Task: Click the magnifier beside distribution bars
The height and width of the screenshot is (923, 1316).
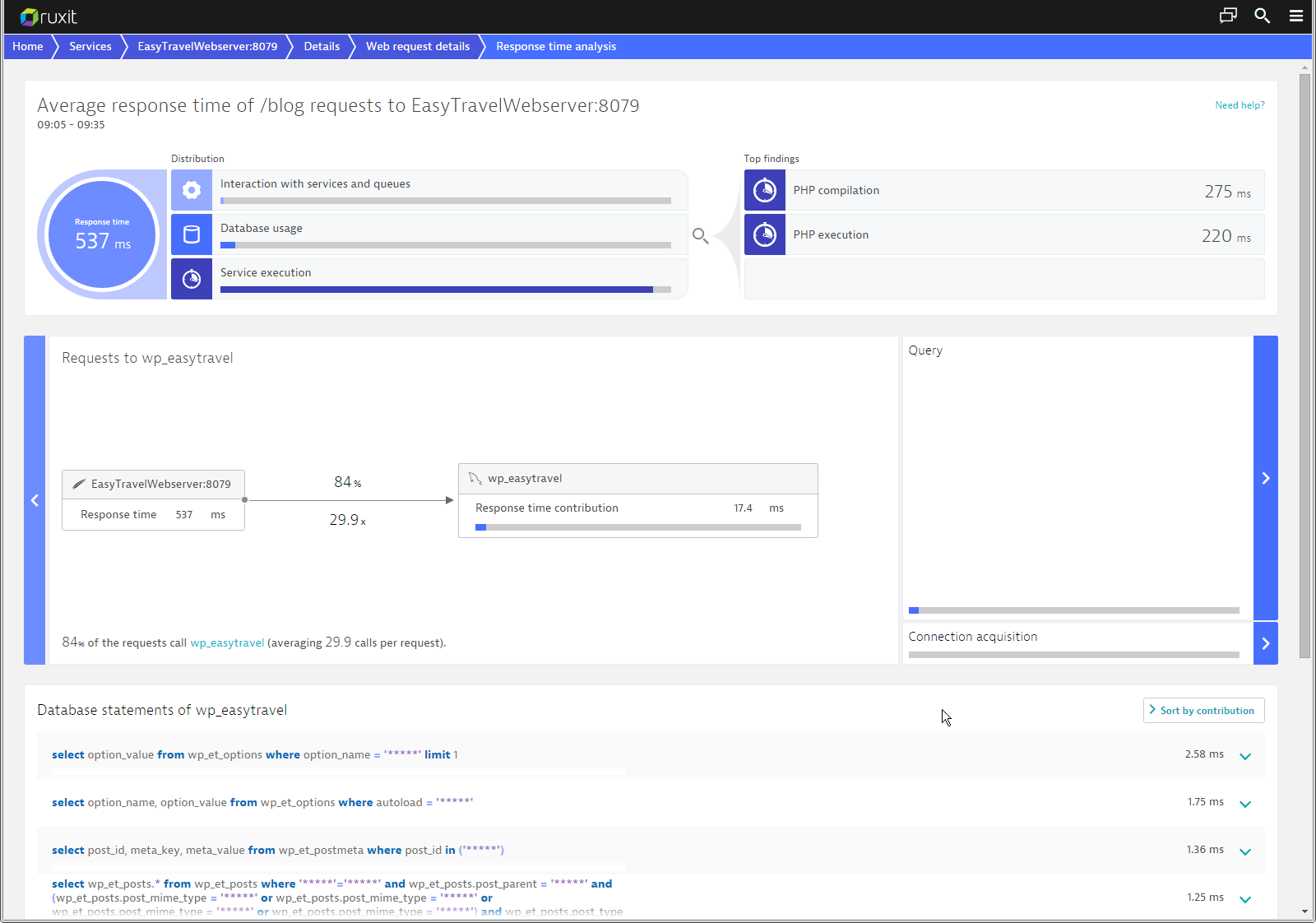Action: [x=700, y=236]
